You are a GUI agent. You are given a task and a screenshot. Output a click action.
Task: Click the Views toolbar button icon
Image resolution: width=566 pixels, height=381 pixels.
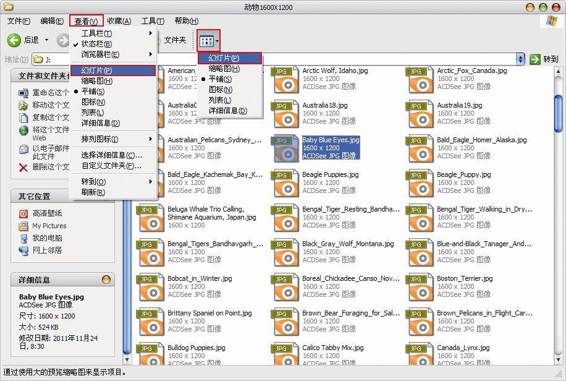pyautogui.click(x=206, y=41)
